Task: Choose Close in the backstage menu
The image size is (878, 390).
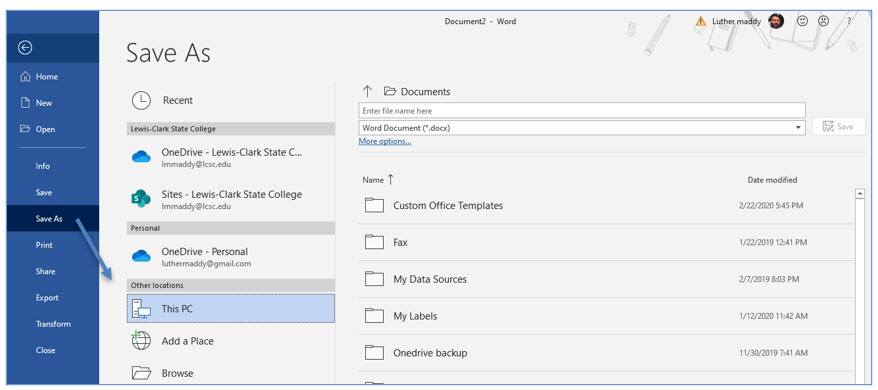Action: click(x=45, y=350)
